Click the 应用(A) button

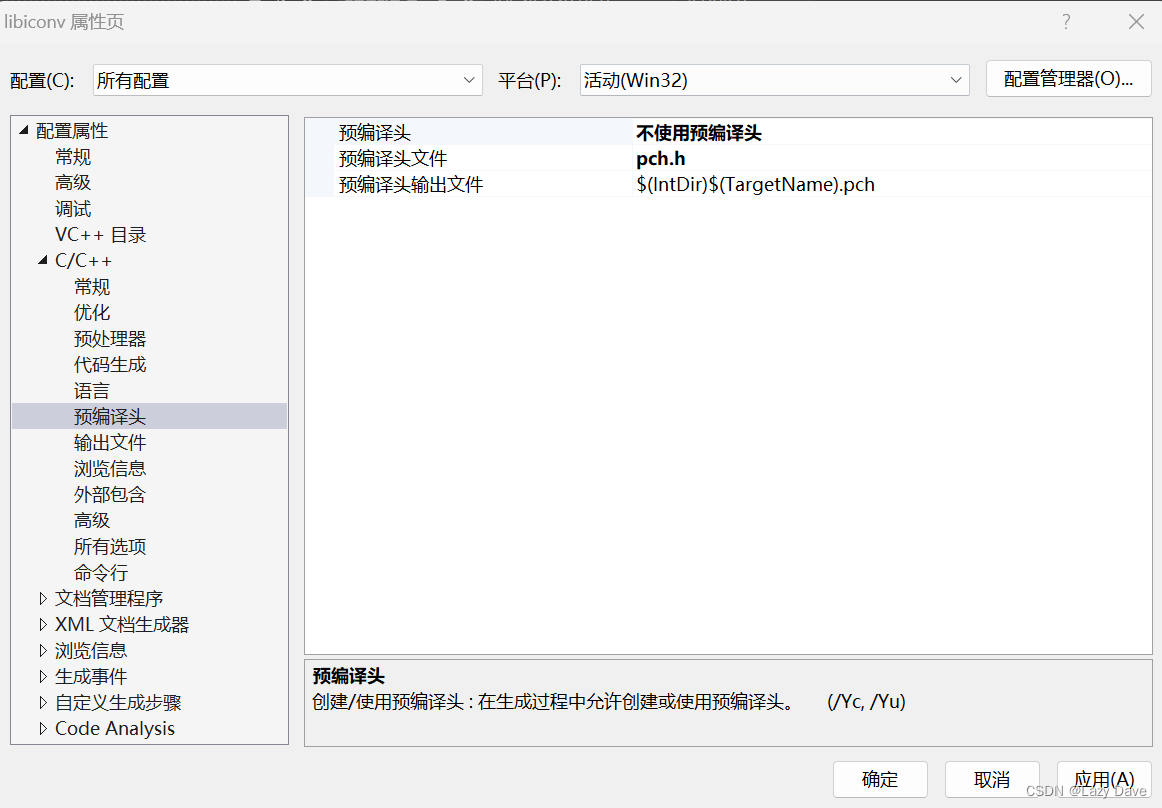(1103, 779)
